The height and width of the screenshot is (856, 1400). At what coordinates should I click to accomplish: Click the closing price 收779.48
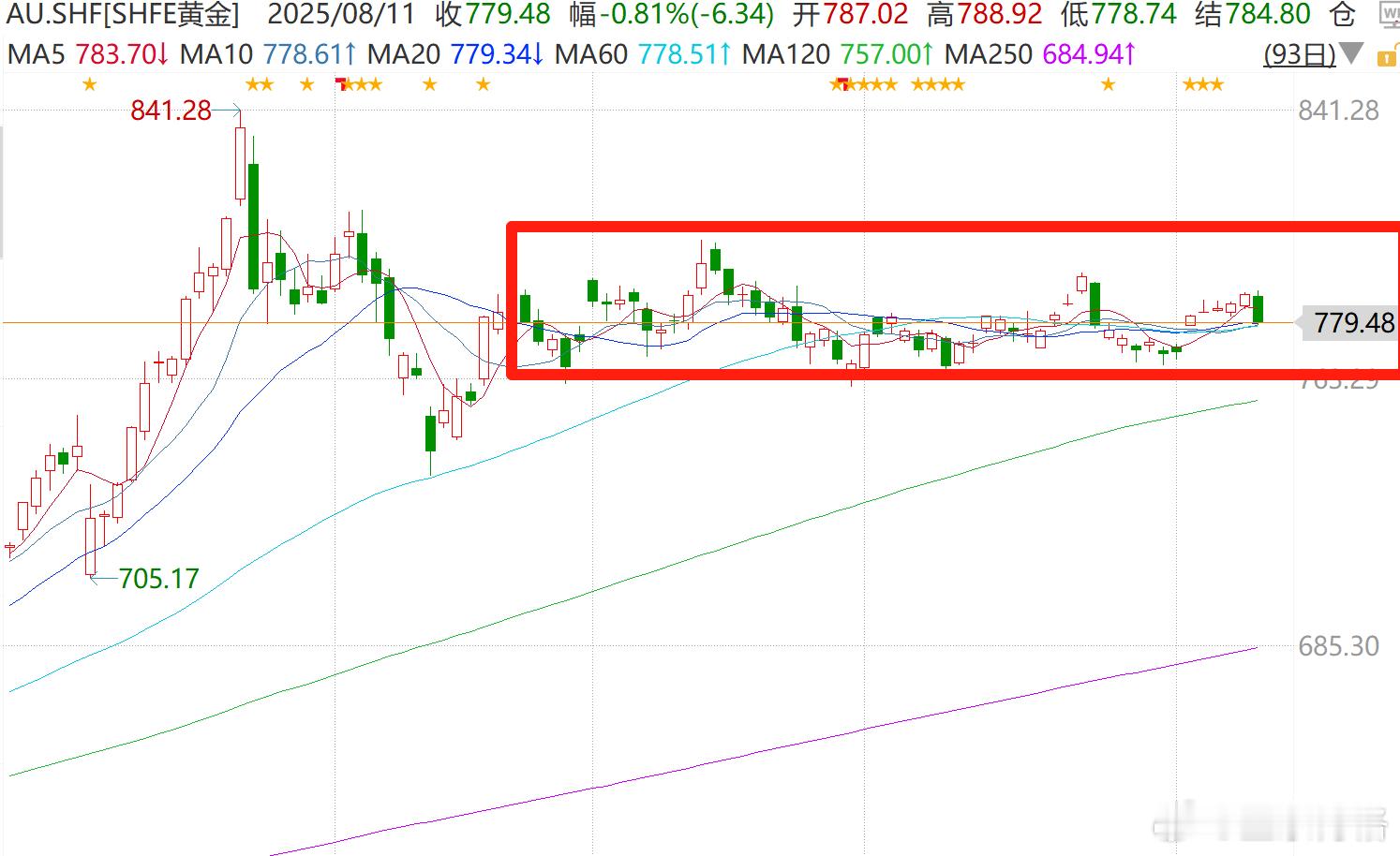(494, 14)
